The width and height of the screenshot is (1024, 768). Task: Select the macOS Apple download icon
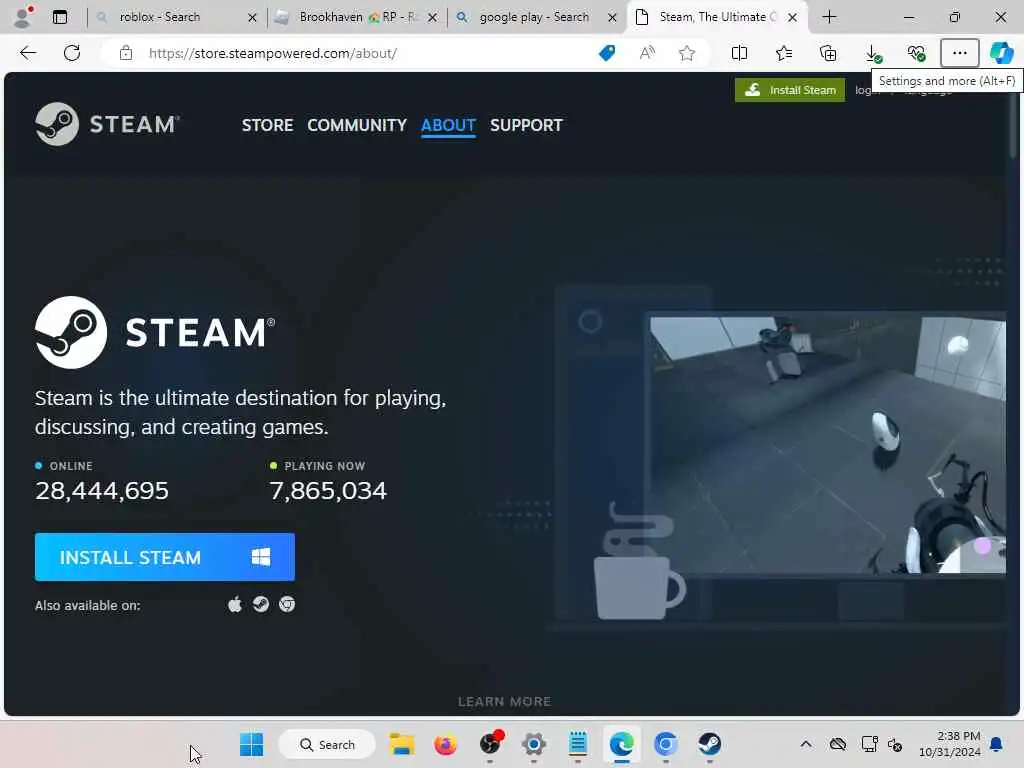point(235,605)
